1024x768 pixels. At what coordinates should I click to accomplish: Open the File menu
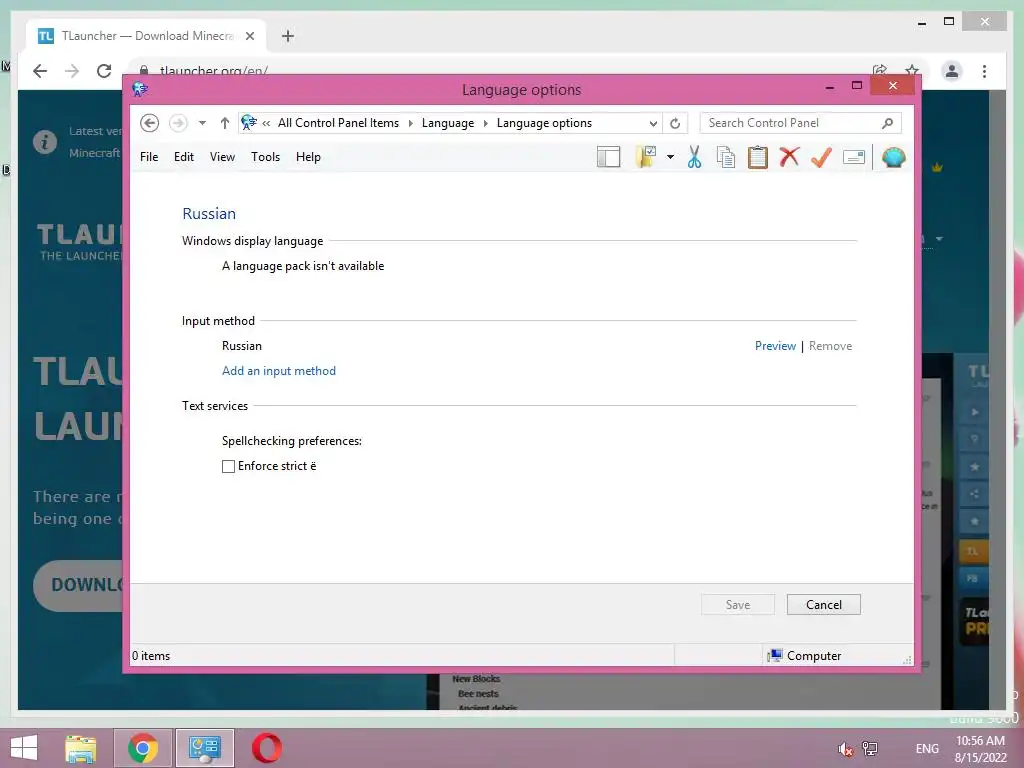click(x=149, y=157)
